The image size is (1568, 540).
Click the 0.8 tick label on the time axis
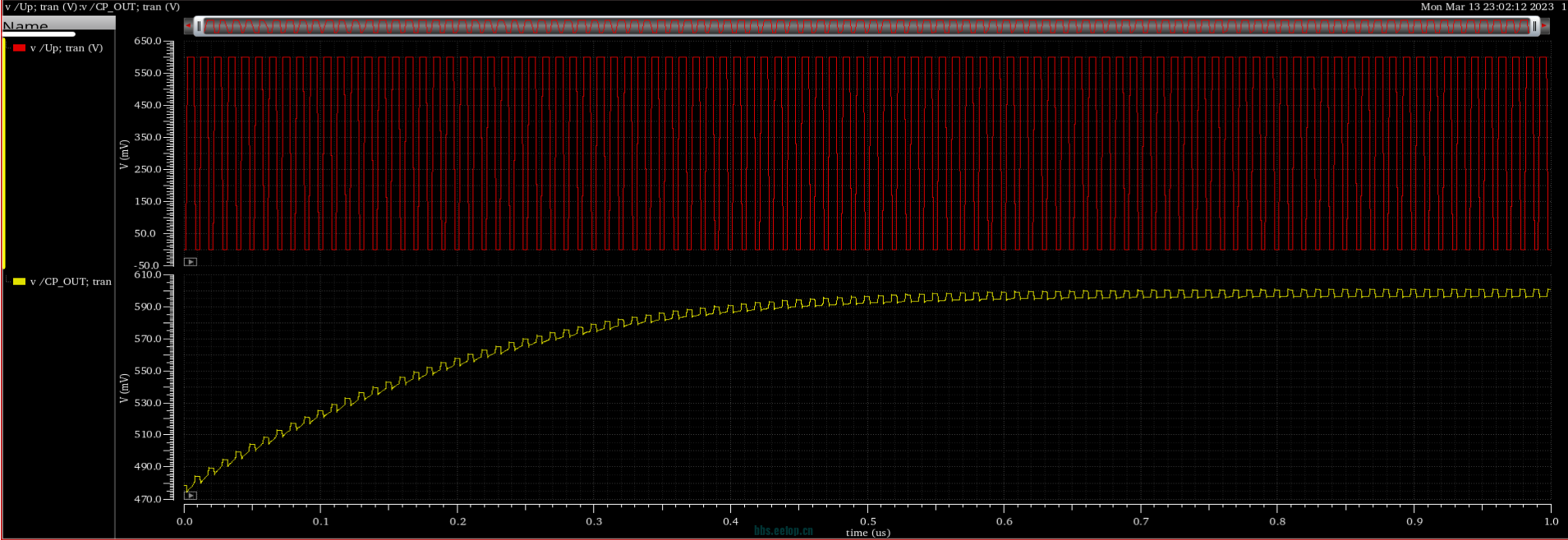1278,521
